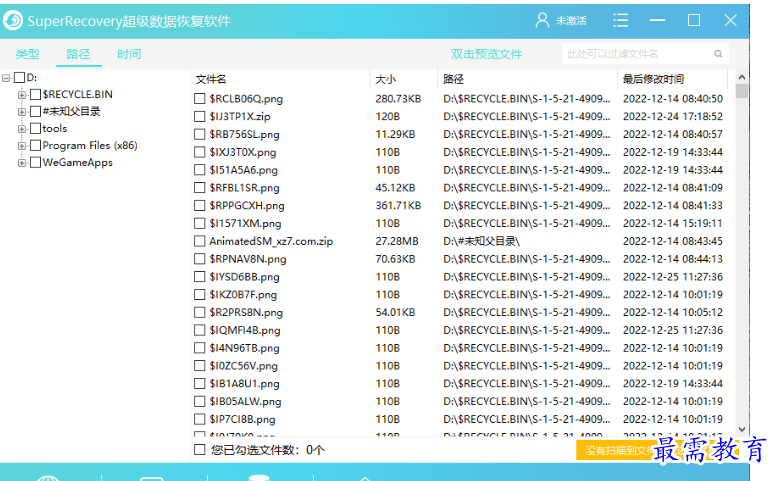The height and width of the screenshot is (481, 775).
Task: Collapse the D: drive tree node
Action: click(x=6, y=78)
